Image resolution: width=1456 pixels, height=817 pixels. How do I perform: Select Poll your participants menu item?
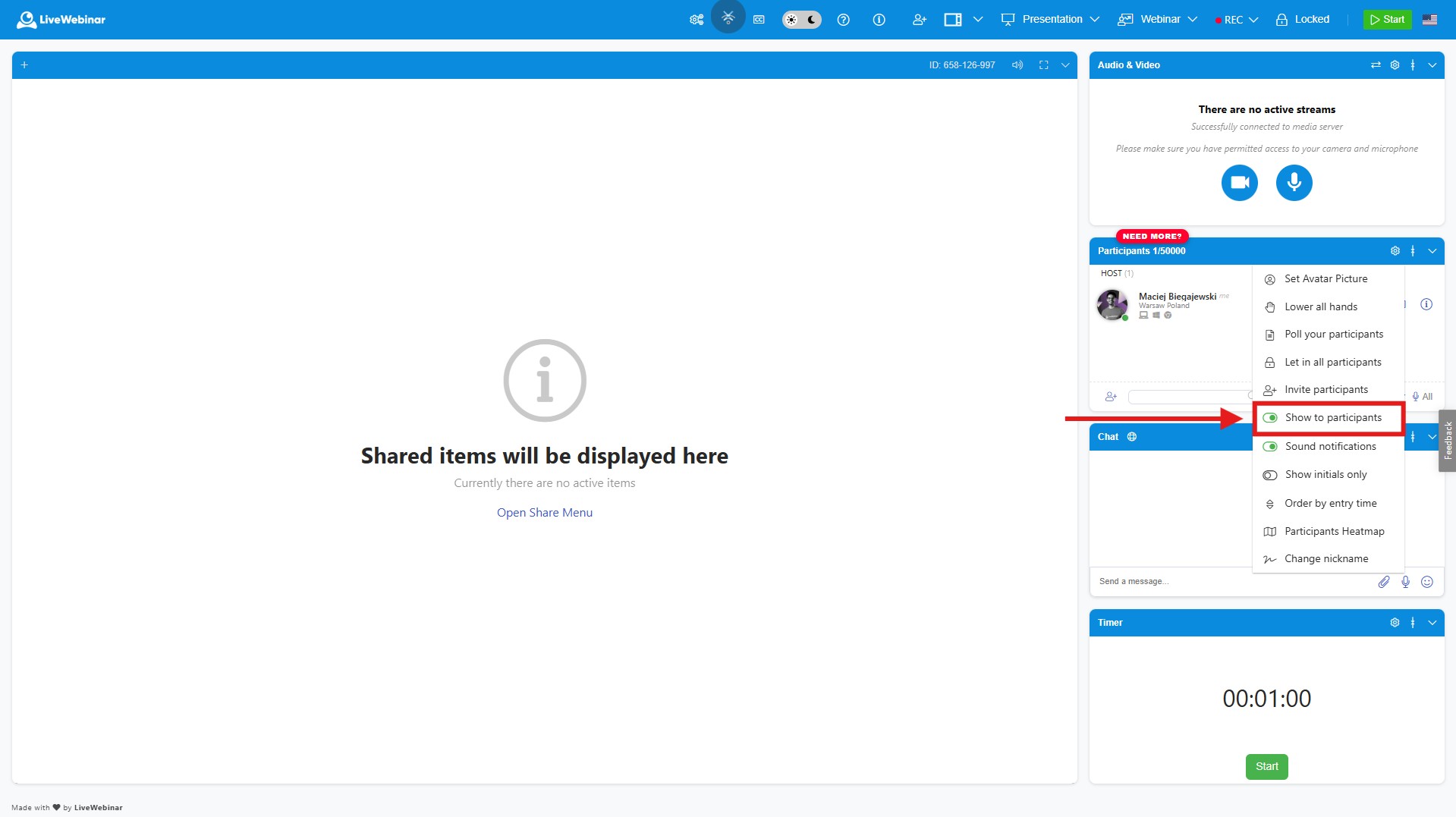[1328, 335]
